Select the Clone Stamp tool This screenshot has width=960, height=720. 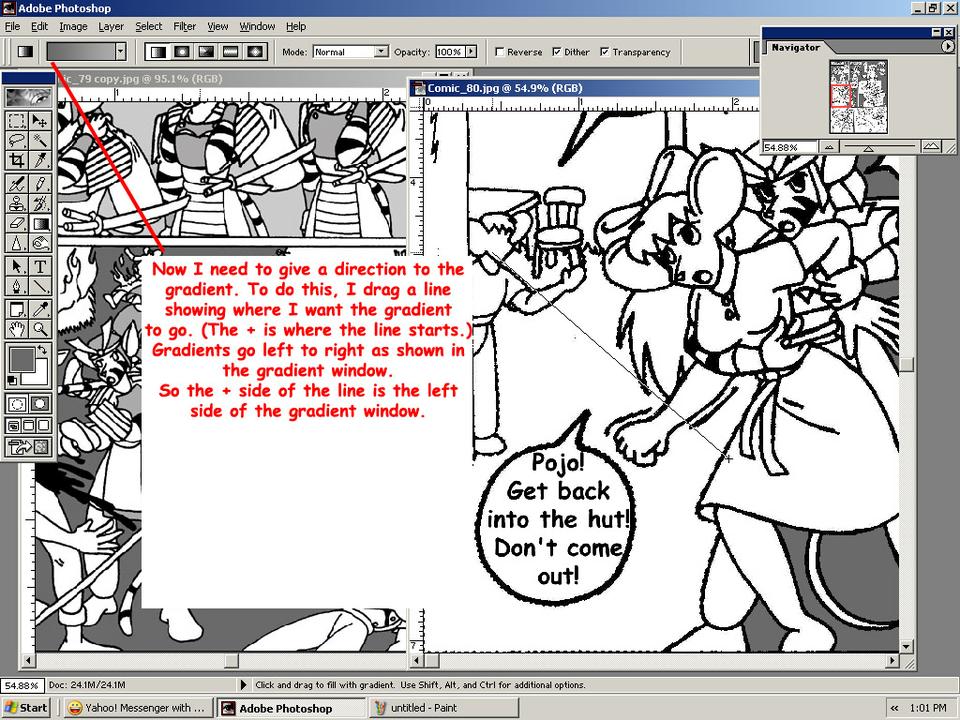pos(17,203)
